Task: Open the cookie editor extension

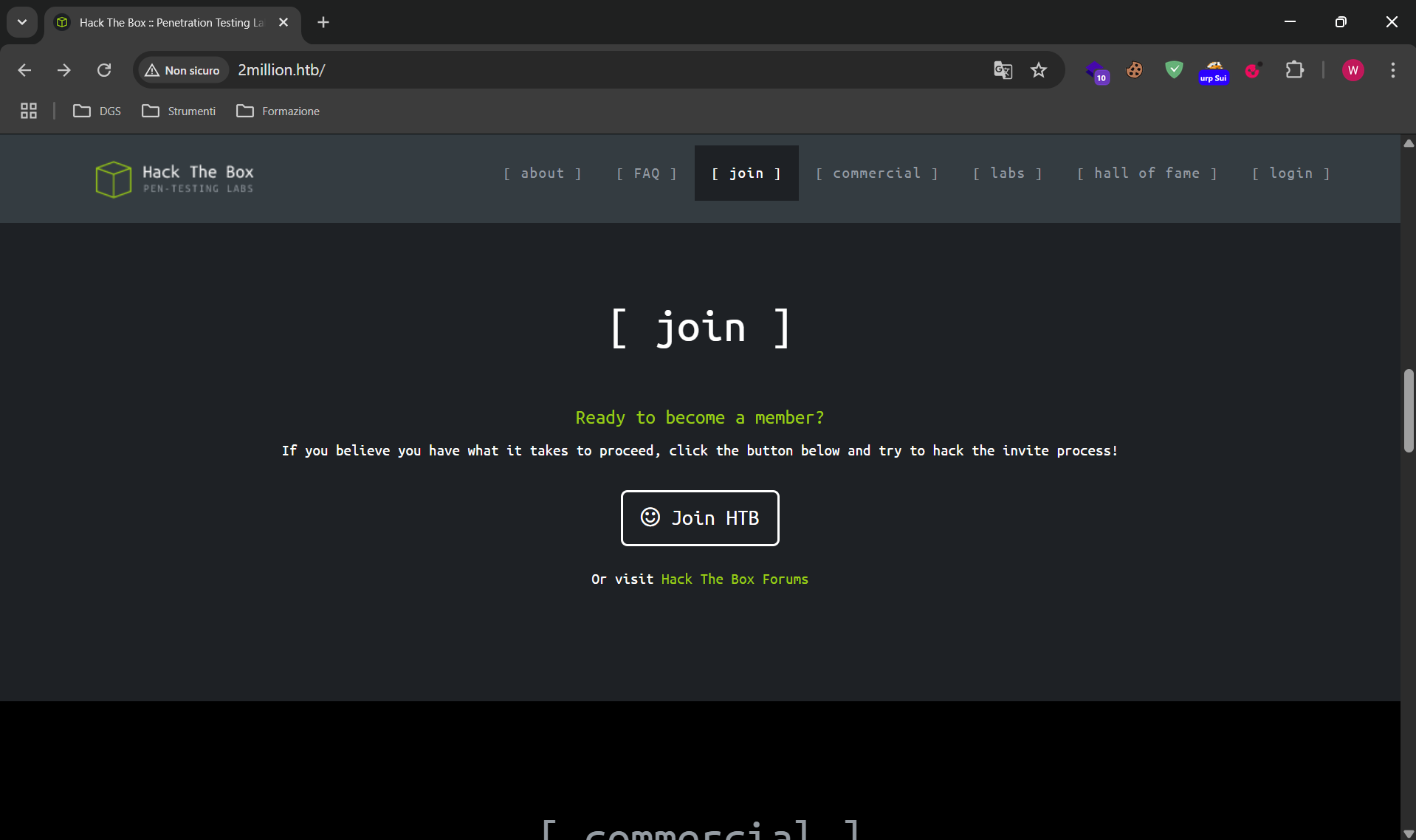Action: [1135, 70]
